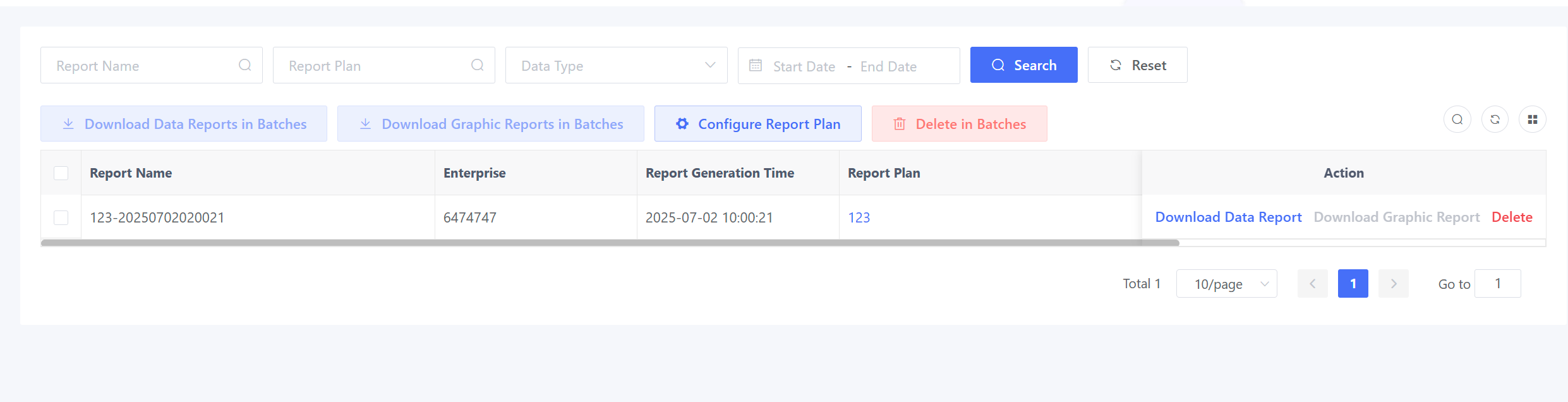Go to previous page arrow
The height and width of the screenshot is (402, 1568).
click(1313, 284)
